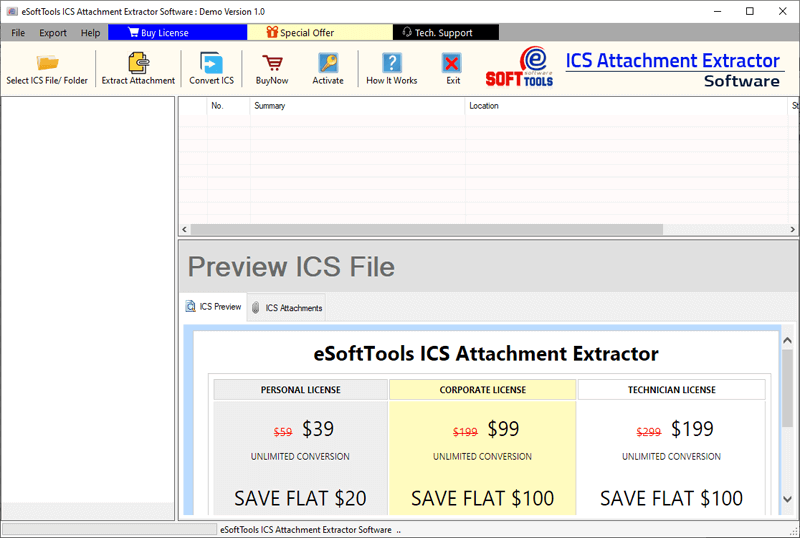Screen dimensions: 800x538
Task: Click the CORPORATE LICENSE header
Action: click(483, 390)
